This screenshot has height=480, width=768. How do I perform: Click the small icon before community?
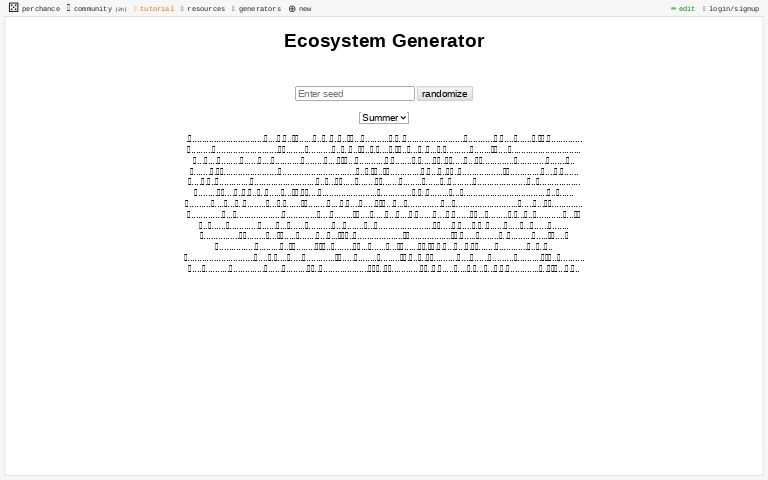(69, 8)
